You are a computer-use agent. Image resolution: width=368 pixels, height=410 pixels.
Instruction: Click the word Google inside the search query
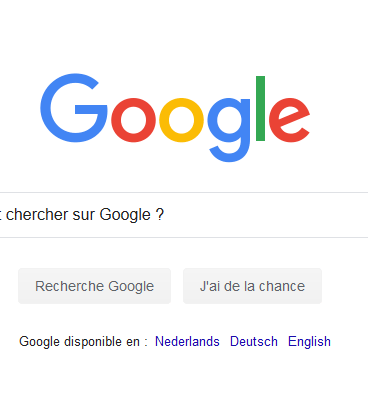click(125, 215)
